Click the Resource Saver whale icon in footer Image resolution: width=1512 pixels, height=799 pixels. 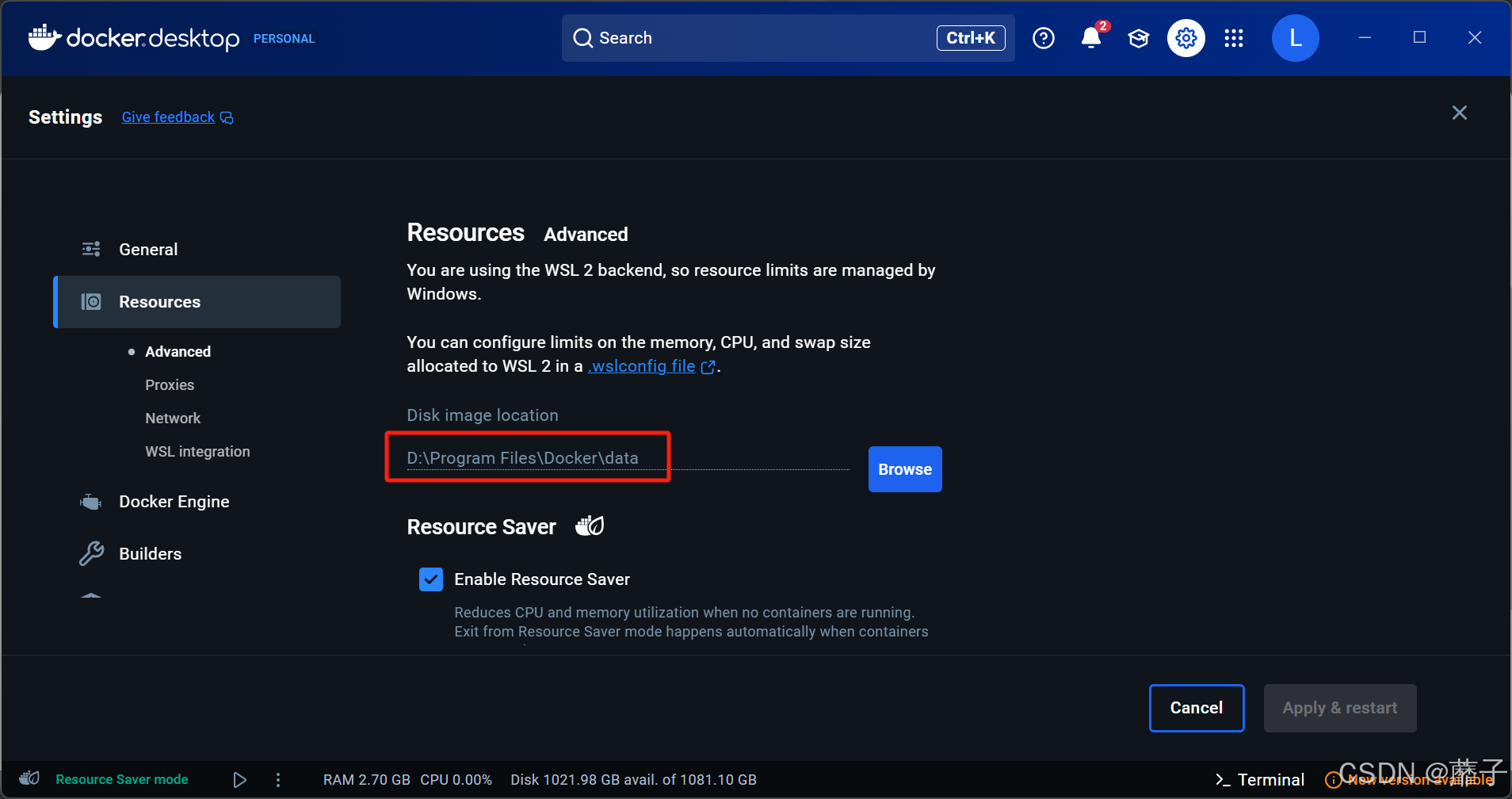tap(29, 779)
